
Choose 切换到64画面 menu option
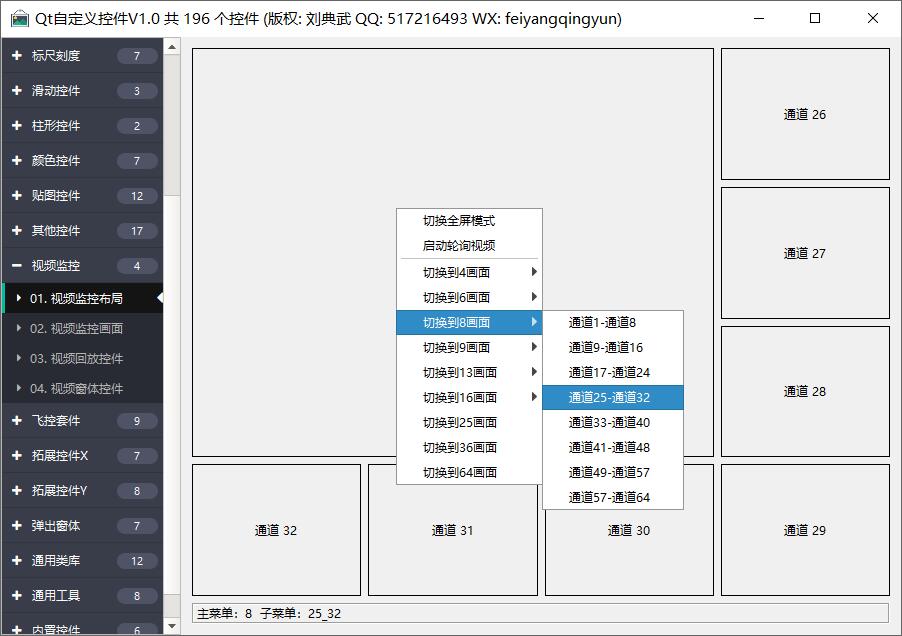pos(459,473)
